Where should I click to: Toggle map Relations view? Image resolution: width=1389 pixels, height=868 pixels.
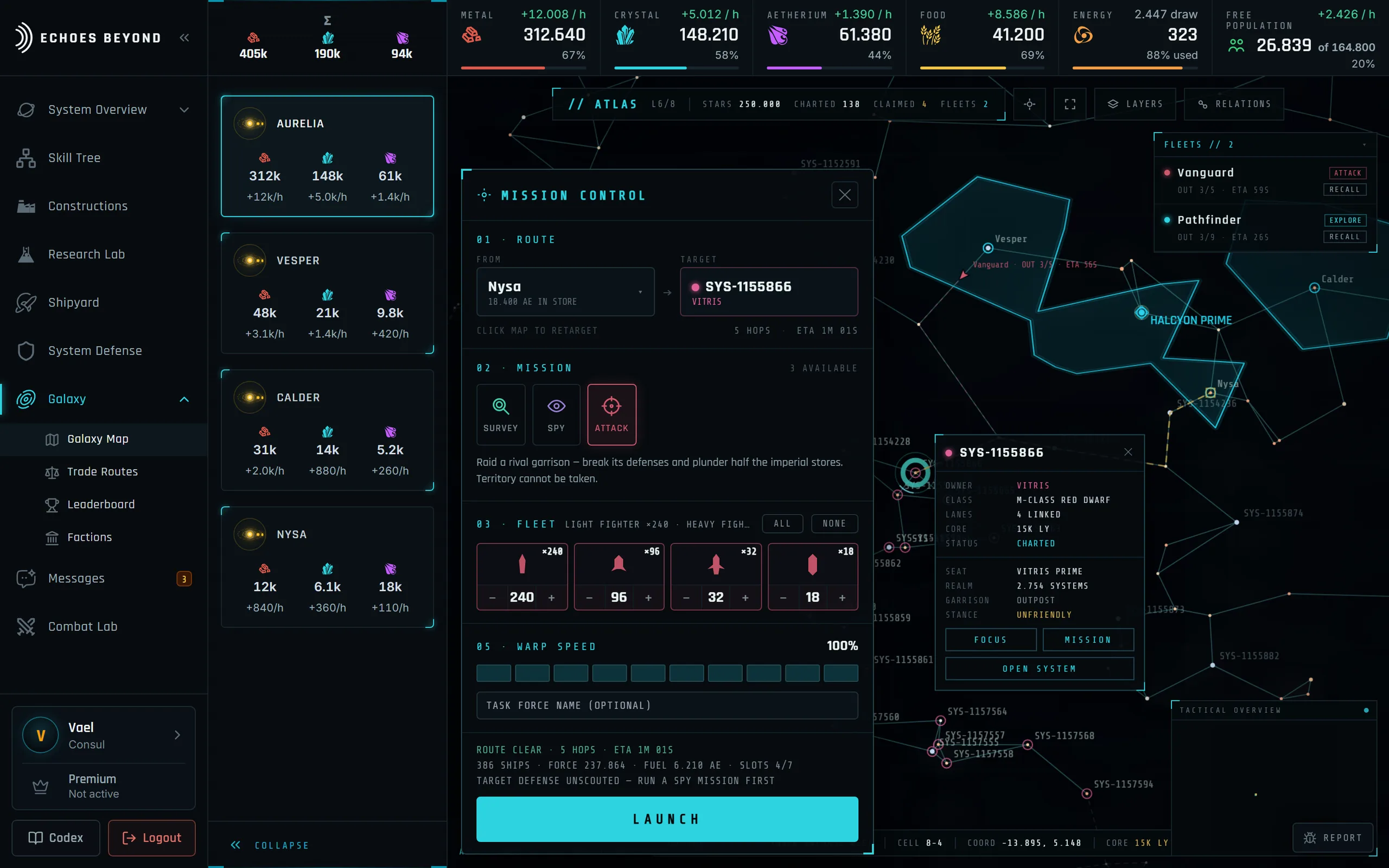pyautogui.click(x=1233, y=104)
